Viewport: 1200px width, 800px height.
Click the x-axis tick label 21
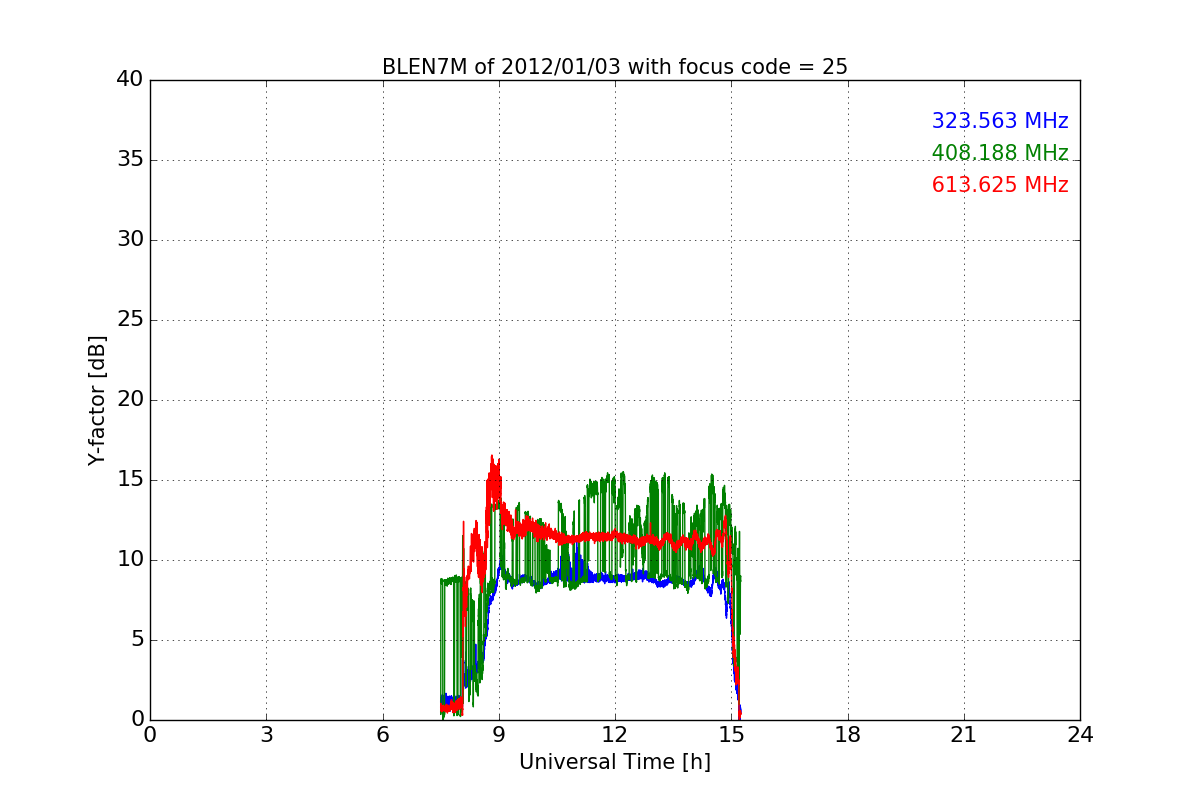pos(964,735)
